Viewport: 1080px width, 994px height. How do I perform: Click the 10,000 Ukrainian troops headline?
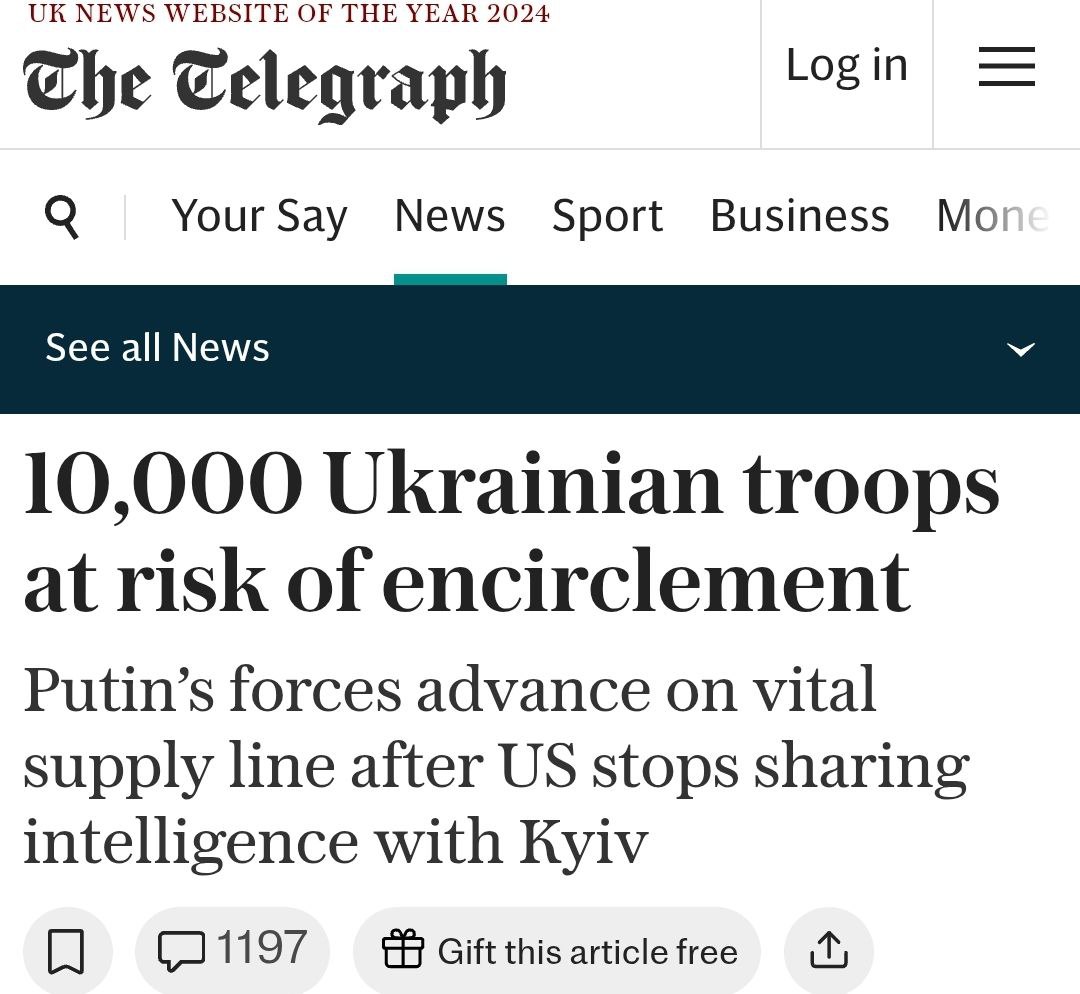[510, 531]
